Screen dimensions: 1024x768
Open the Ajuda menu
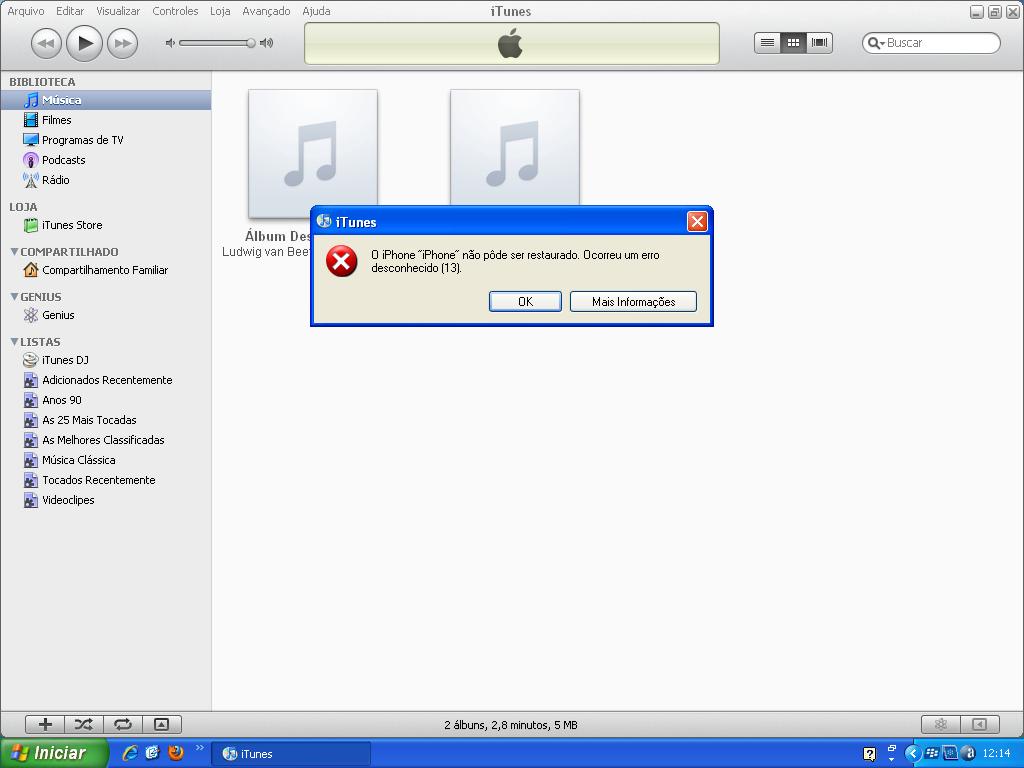(x=316, y=11)
